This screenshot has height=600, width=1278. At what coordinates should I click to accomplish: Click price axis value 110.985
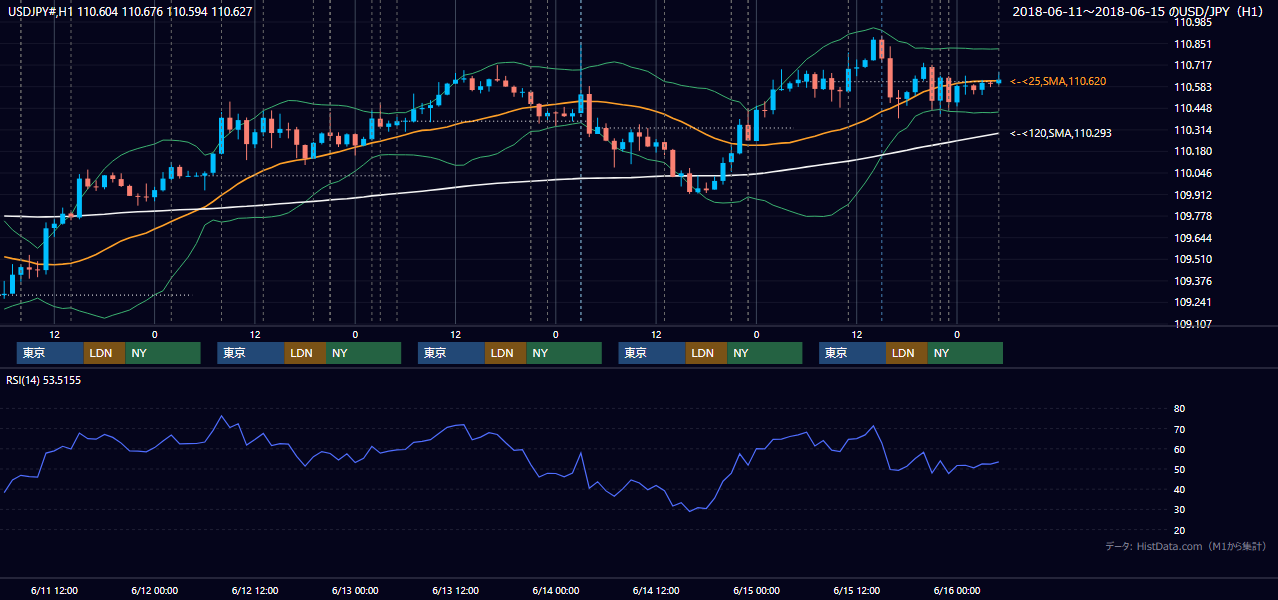[x=1192, y=23]
